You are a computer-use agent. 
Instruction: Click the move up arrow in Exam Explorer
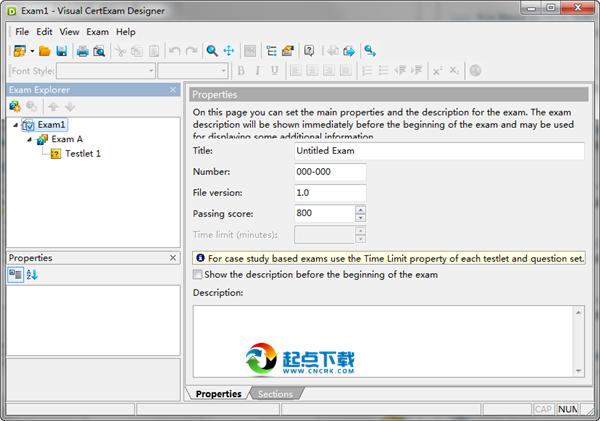coord(53,106)
